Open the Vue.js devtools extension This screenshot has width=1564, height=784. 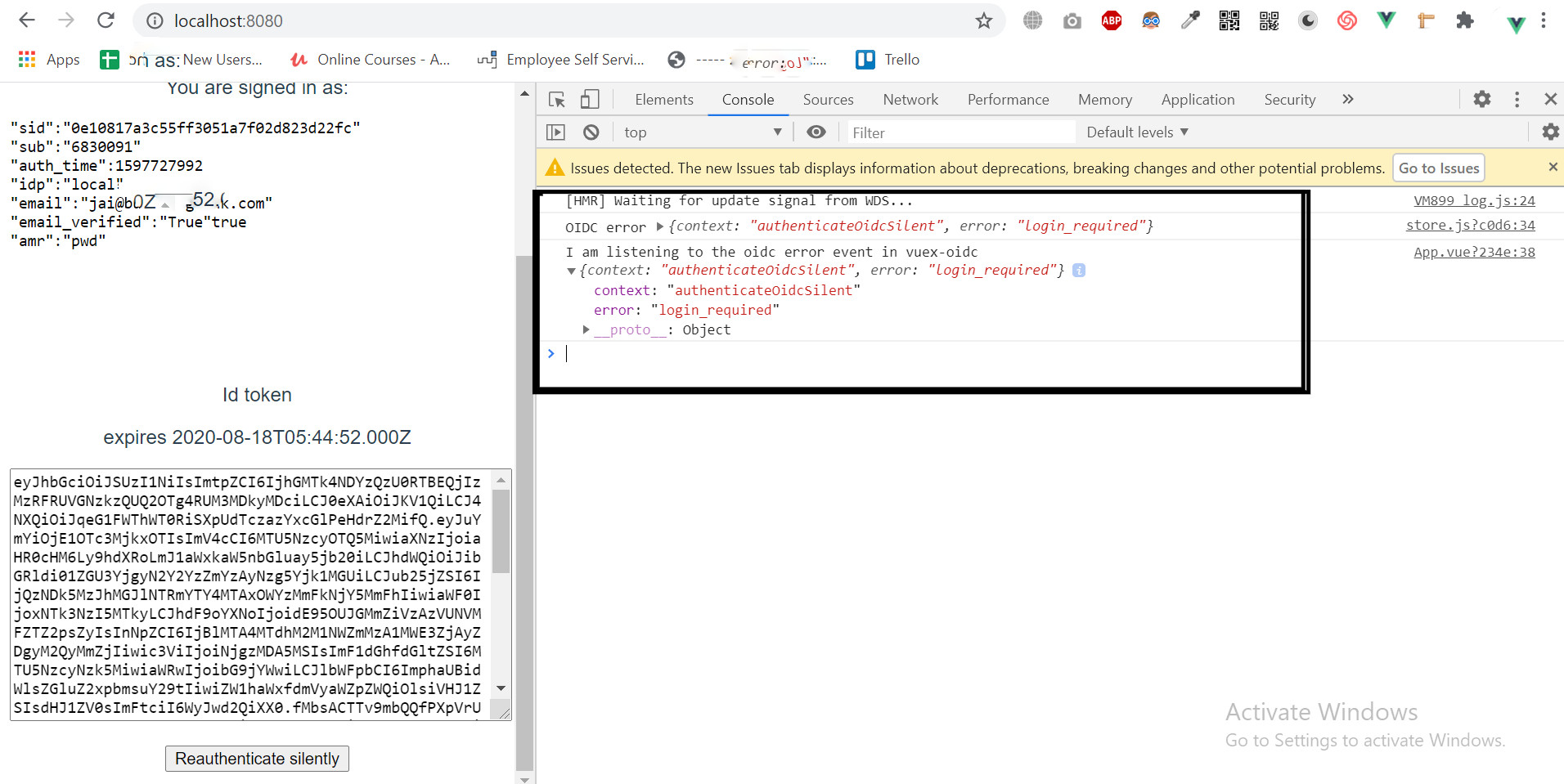[1386, 20]
